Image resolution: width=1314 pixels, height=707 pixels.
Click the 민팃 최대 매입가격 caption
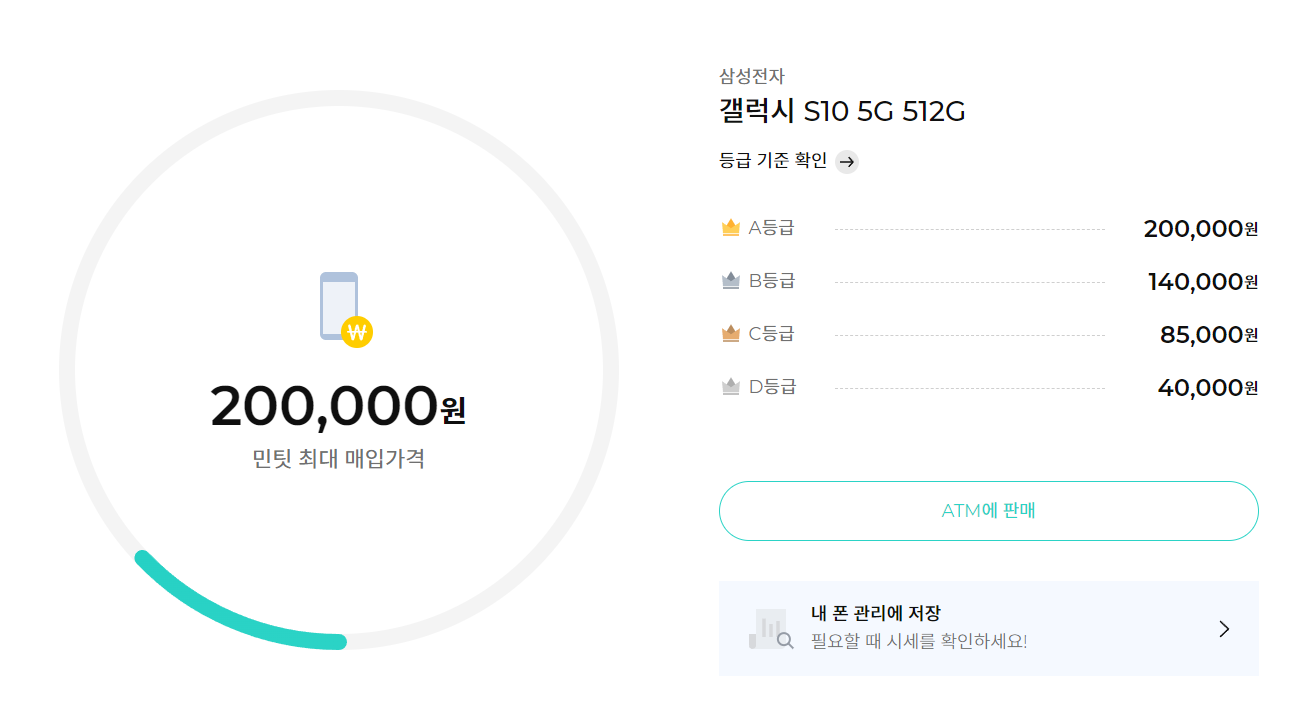(339, 459)
